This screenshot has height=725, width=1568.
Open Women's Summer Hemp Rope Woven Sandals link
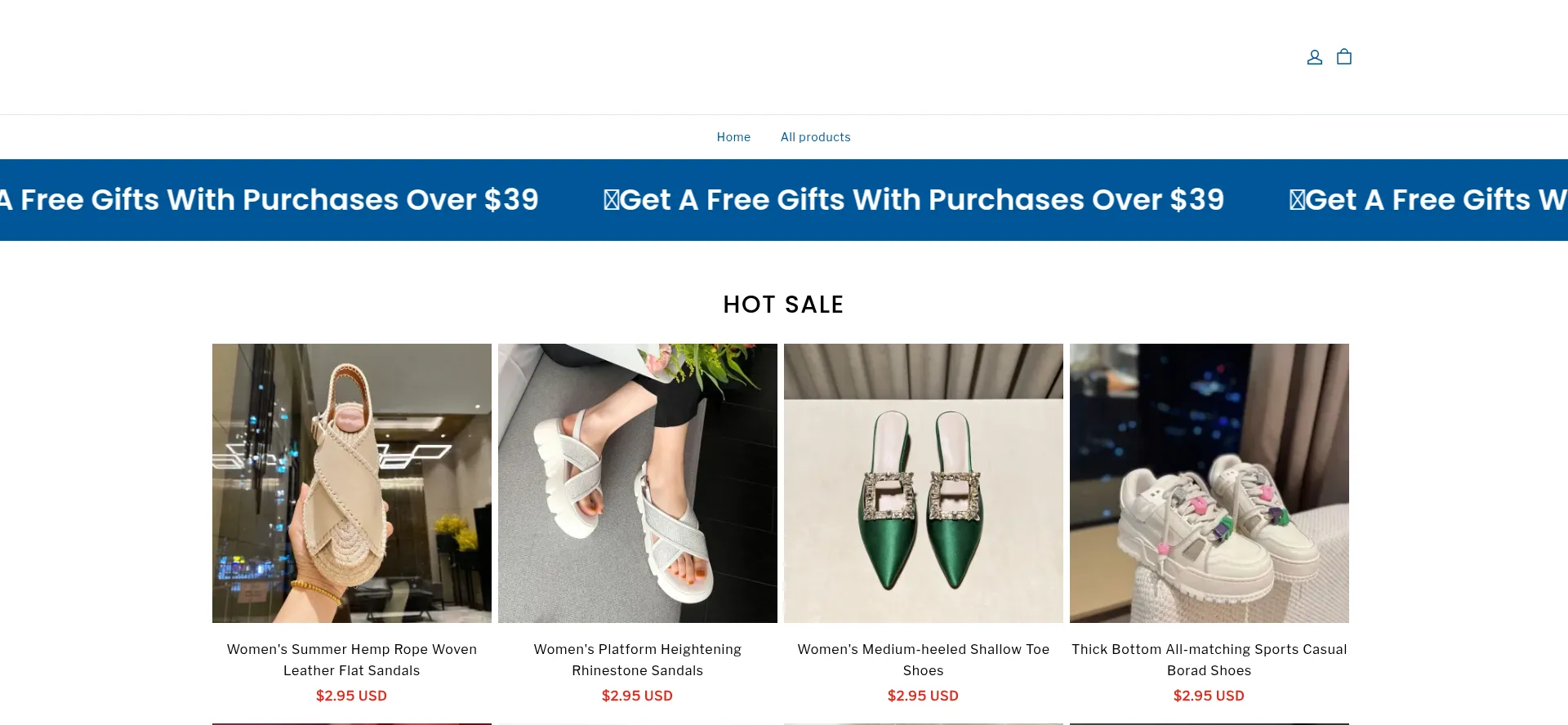(352, 660)
